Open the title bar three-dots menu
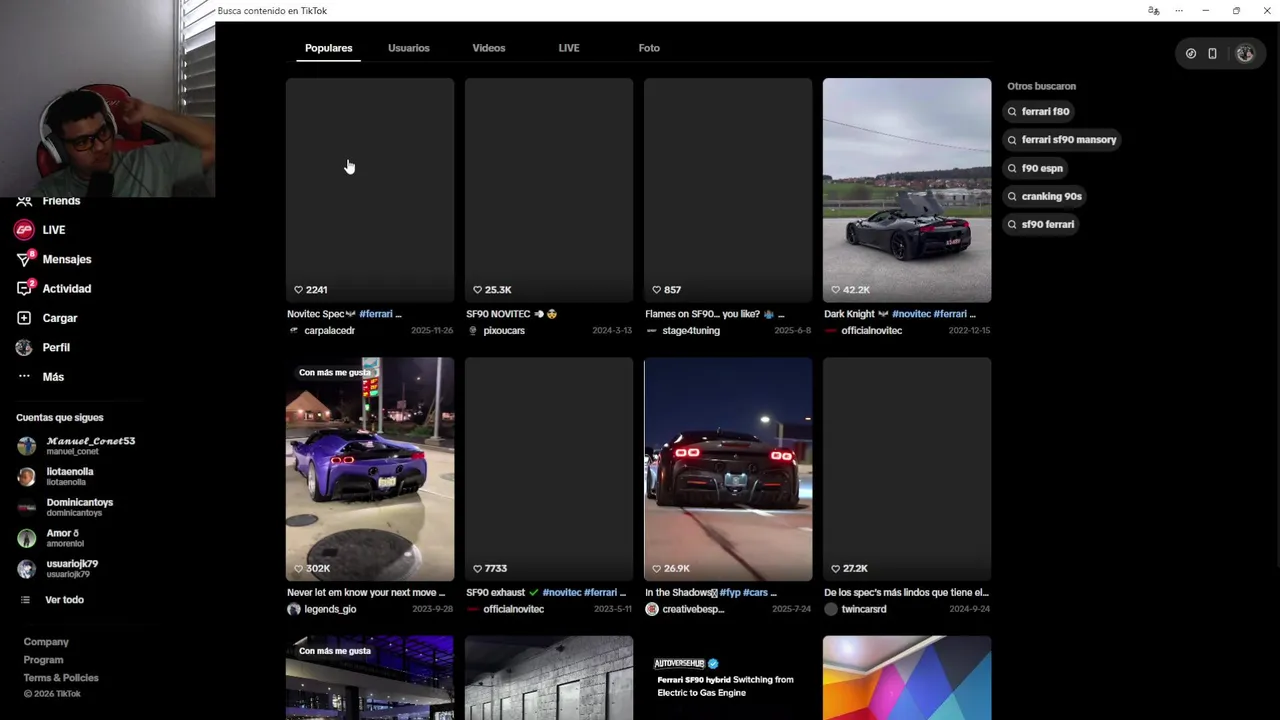Image resolution: width=1280 pixels, height=720 pixels. [x=1179, y=11]
